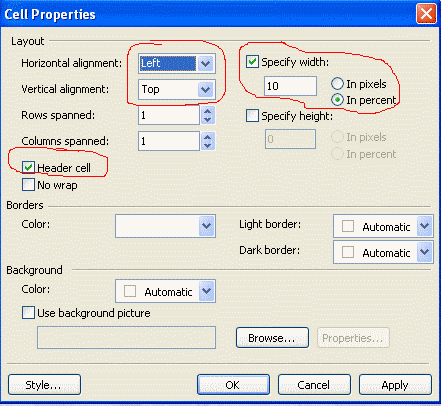This screenshot has height=406, width=441.
Task: Check Use background picture option
Action: (28, 313)
